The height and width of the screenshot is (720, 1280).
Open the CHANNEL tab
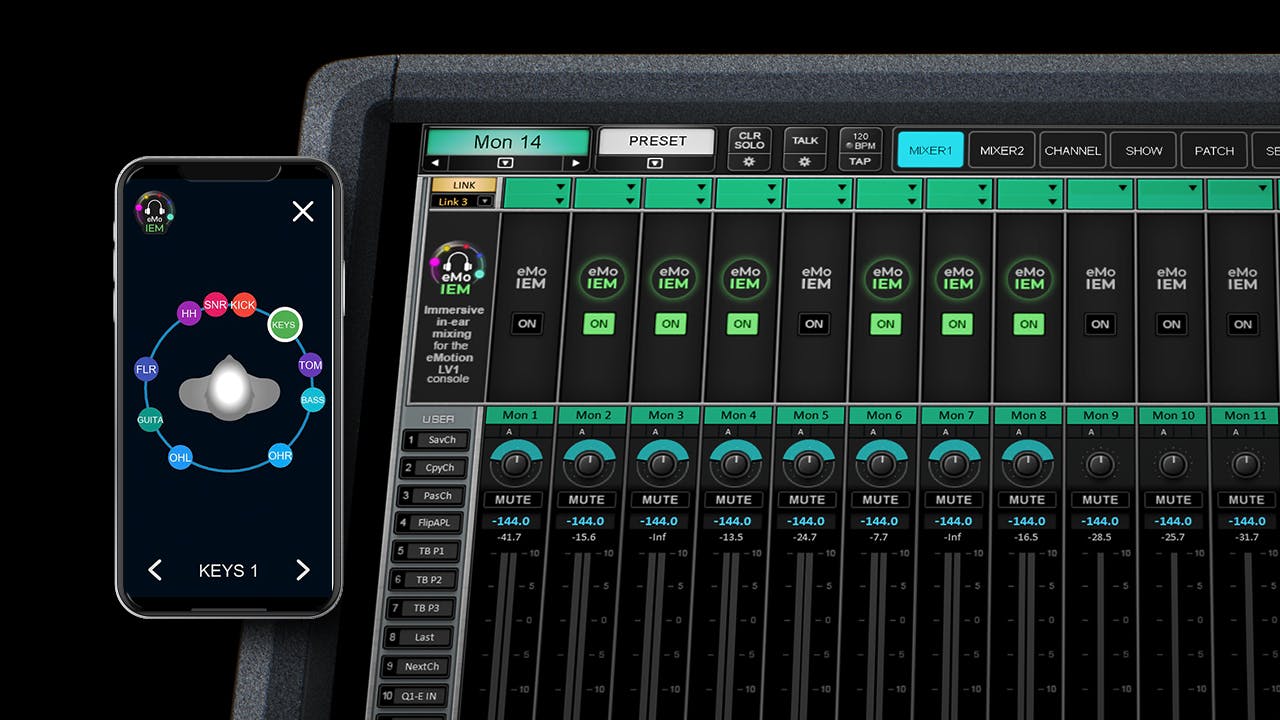coord(1072,150)
